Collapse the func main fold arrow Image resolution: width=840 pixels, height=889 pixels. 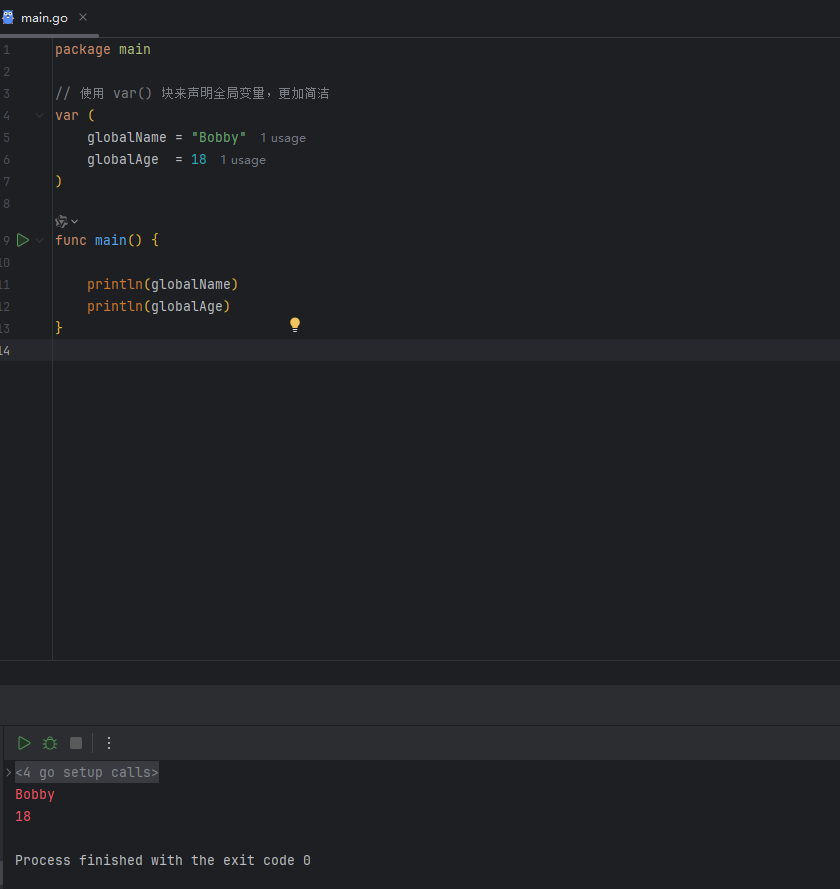[x=40, y=240]
